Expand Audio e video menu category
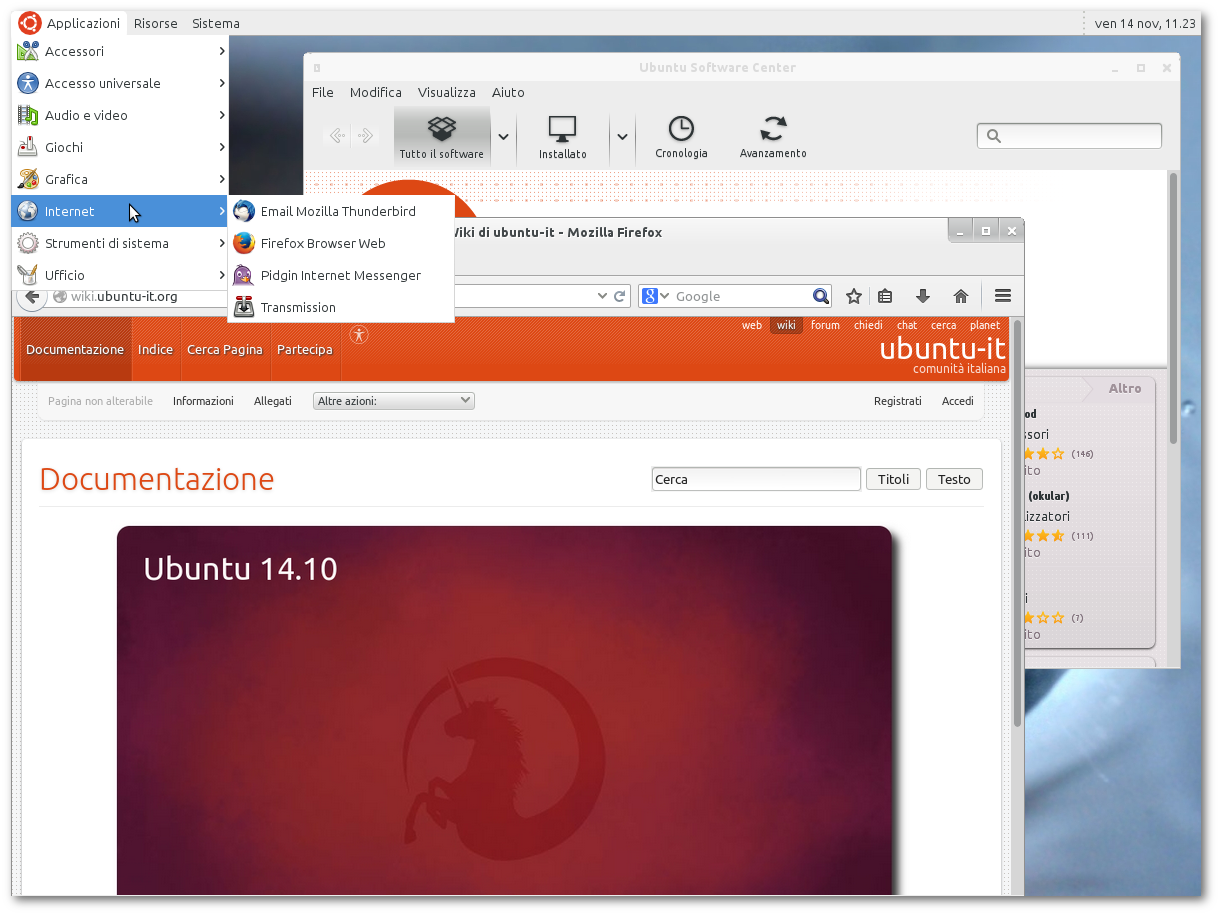This screenshot has height=915, width=1220. [x=121, y=115]
